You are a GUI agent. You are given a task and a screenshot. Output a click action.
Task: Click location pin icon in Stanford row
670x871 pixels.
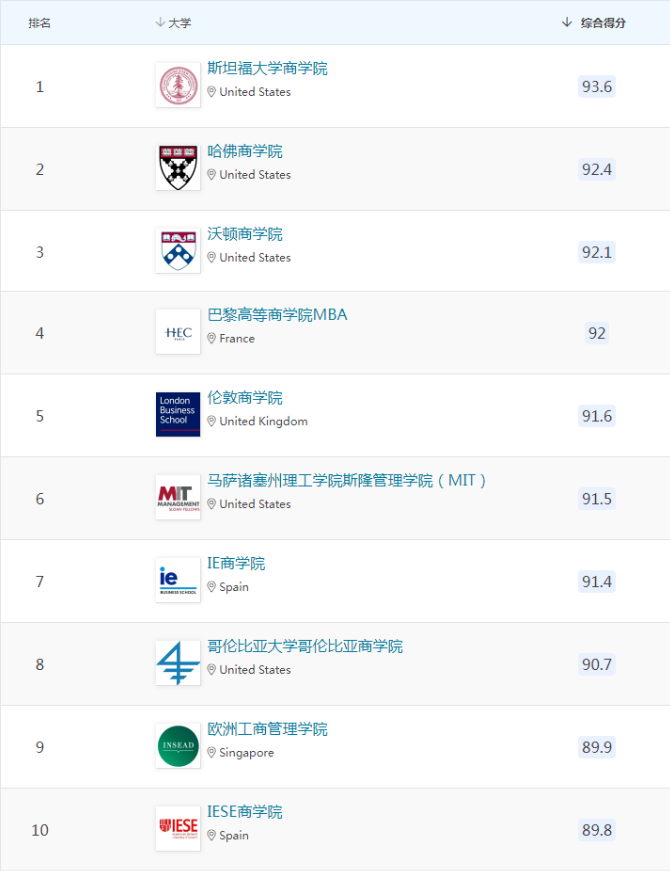tap(212, 92)
